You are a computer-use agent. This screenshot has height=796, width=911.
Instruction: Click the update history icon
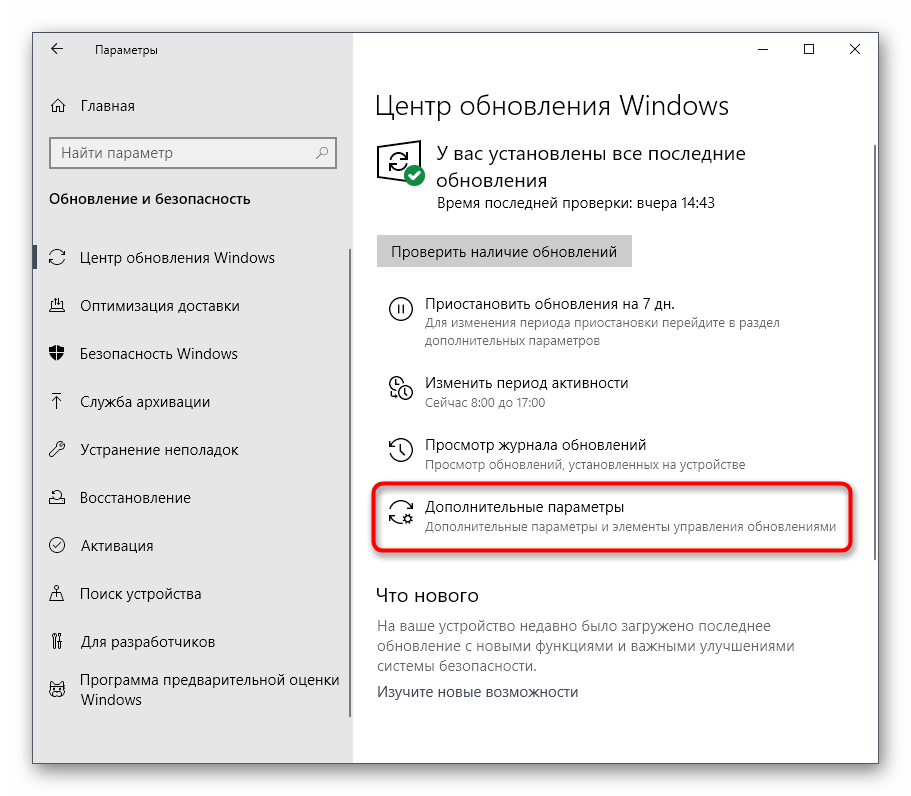coord(401,450)
